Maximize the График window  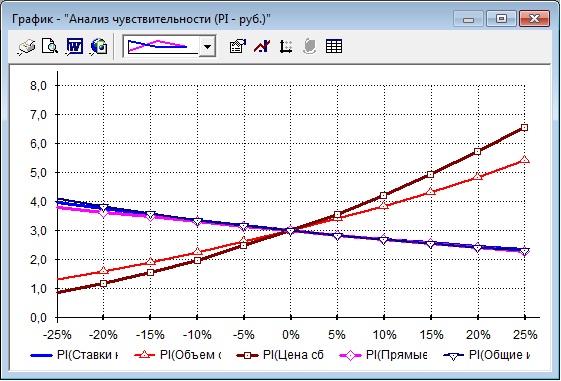pyautogui.click(x=501, y=19)
